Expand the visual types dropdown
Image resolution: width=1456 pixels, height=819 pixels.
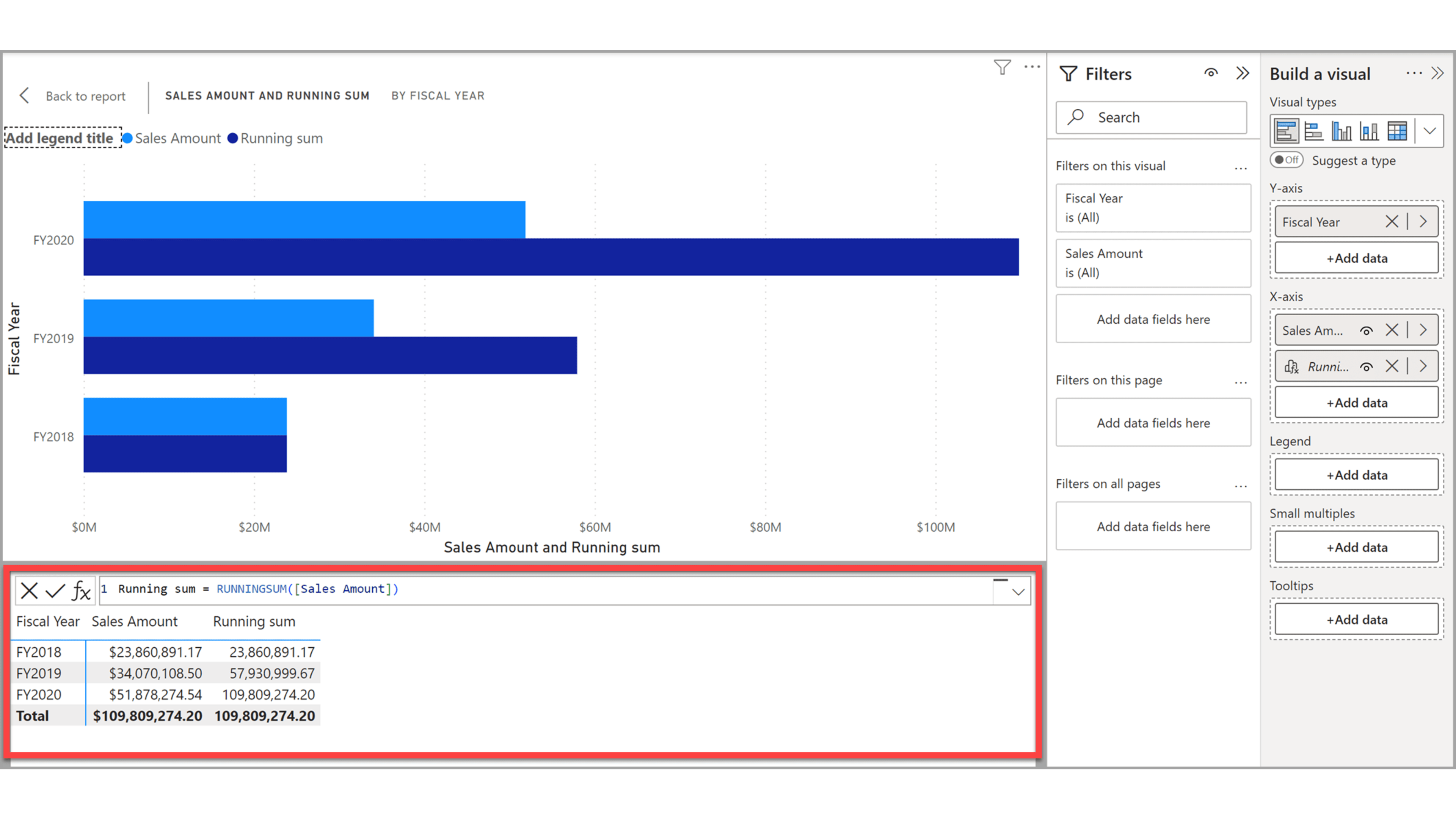1429,131
